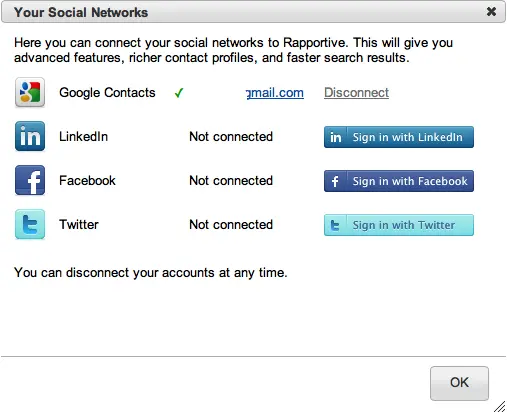Click the Google Contacts label
The width and height of the screenshot is (507, 412).
pyautogui.click(x=107, y=93)
